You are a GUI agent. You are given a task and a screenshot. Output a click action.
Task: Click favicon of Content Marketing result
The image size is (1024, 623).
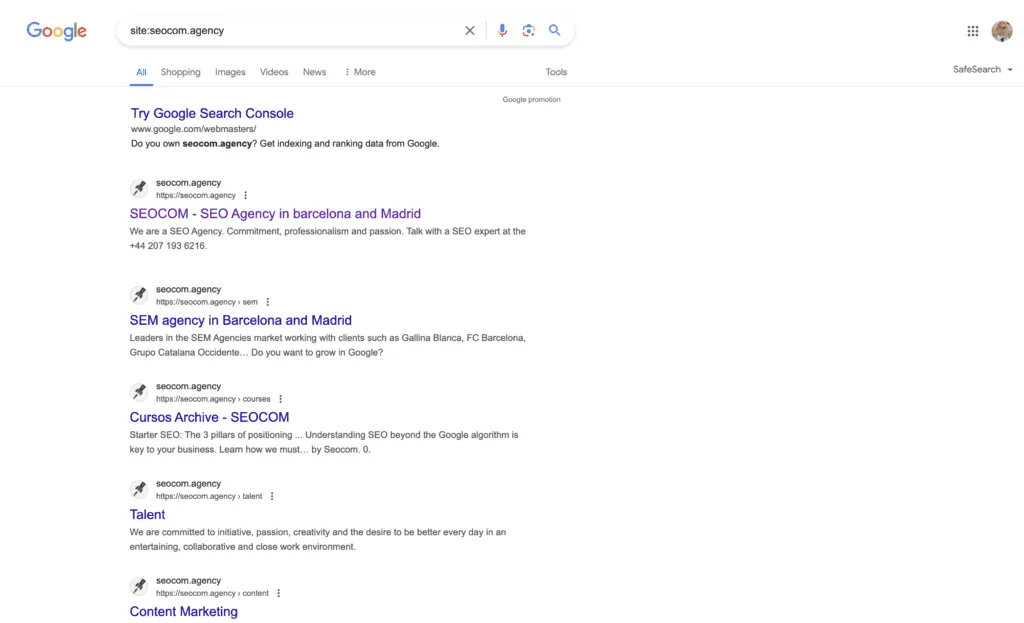[x=139, y=586]
